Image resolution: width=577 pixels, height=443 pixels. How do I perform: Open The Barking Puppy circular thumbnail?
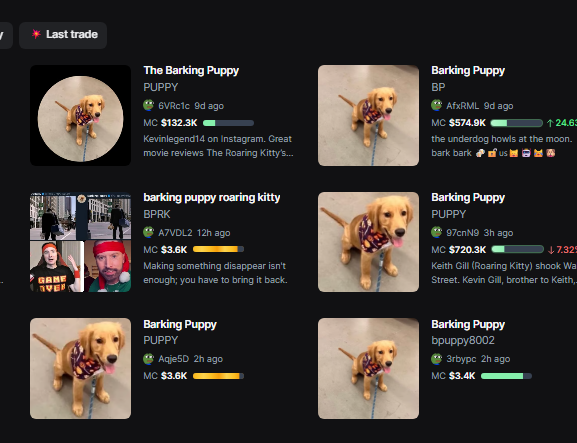[x=80, y=116]
